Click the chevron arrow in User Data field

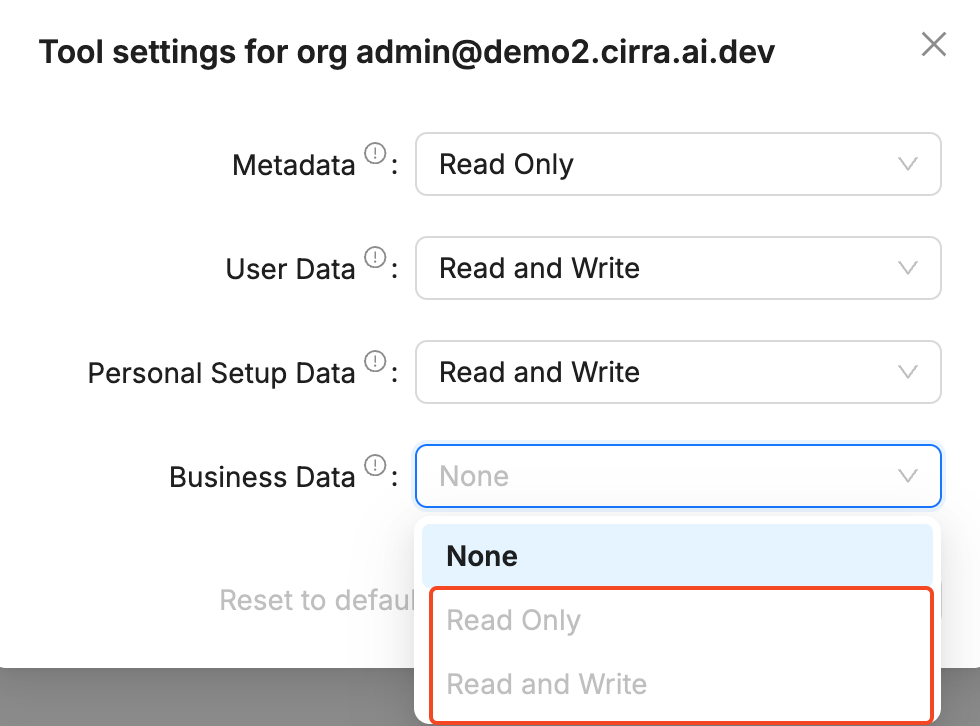[908, 268]
